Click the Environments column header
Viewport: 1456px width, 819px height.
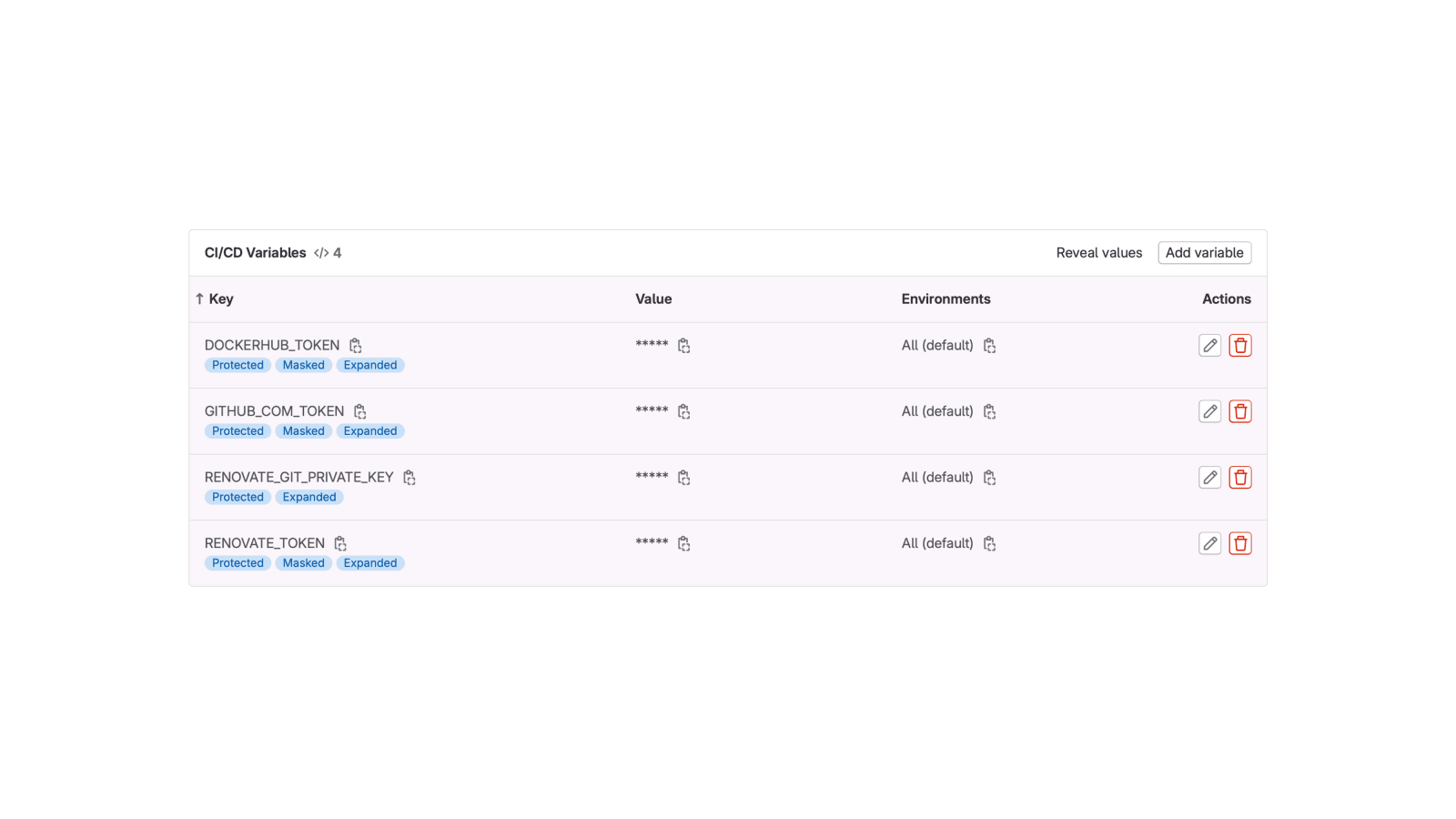point(945,298)
